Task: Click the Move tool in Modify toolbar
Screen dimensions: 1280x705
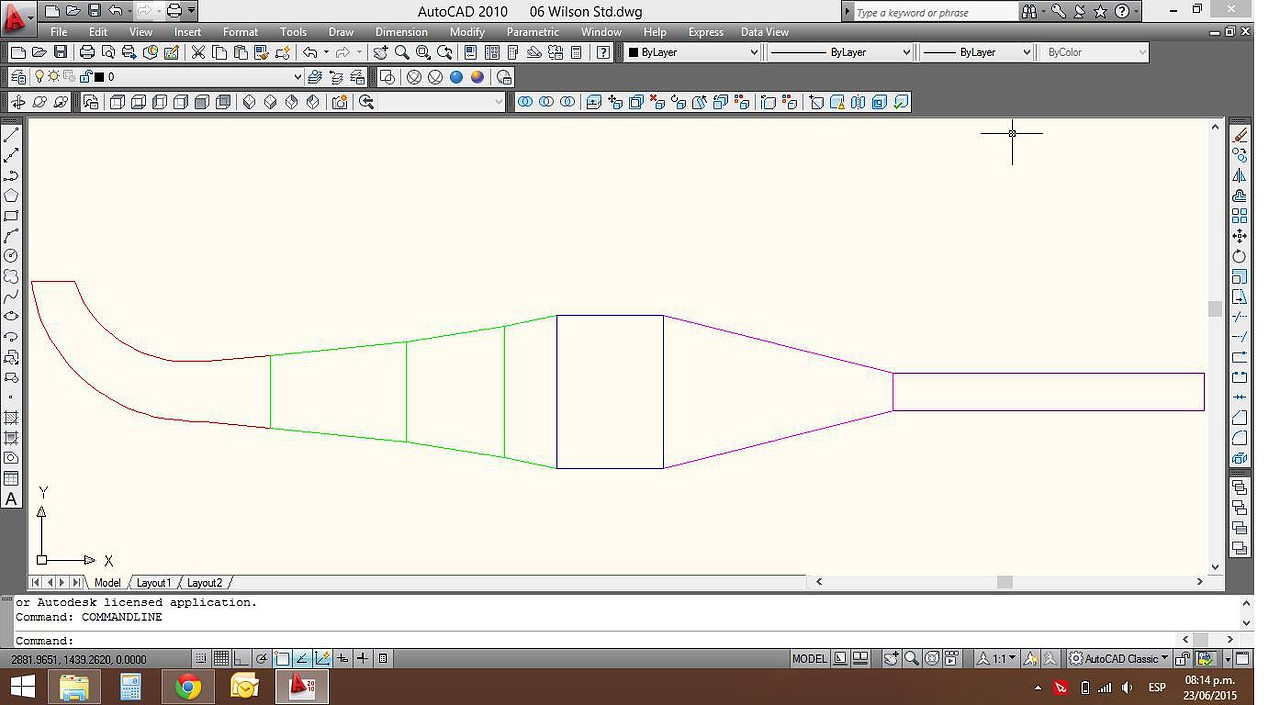Action: [1240, 236]
